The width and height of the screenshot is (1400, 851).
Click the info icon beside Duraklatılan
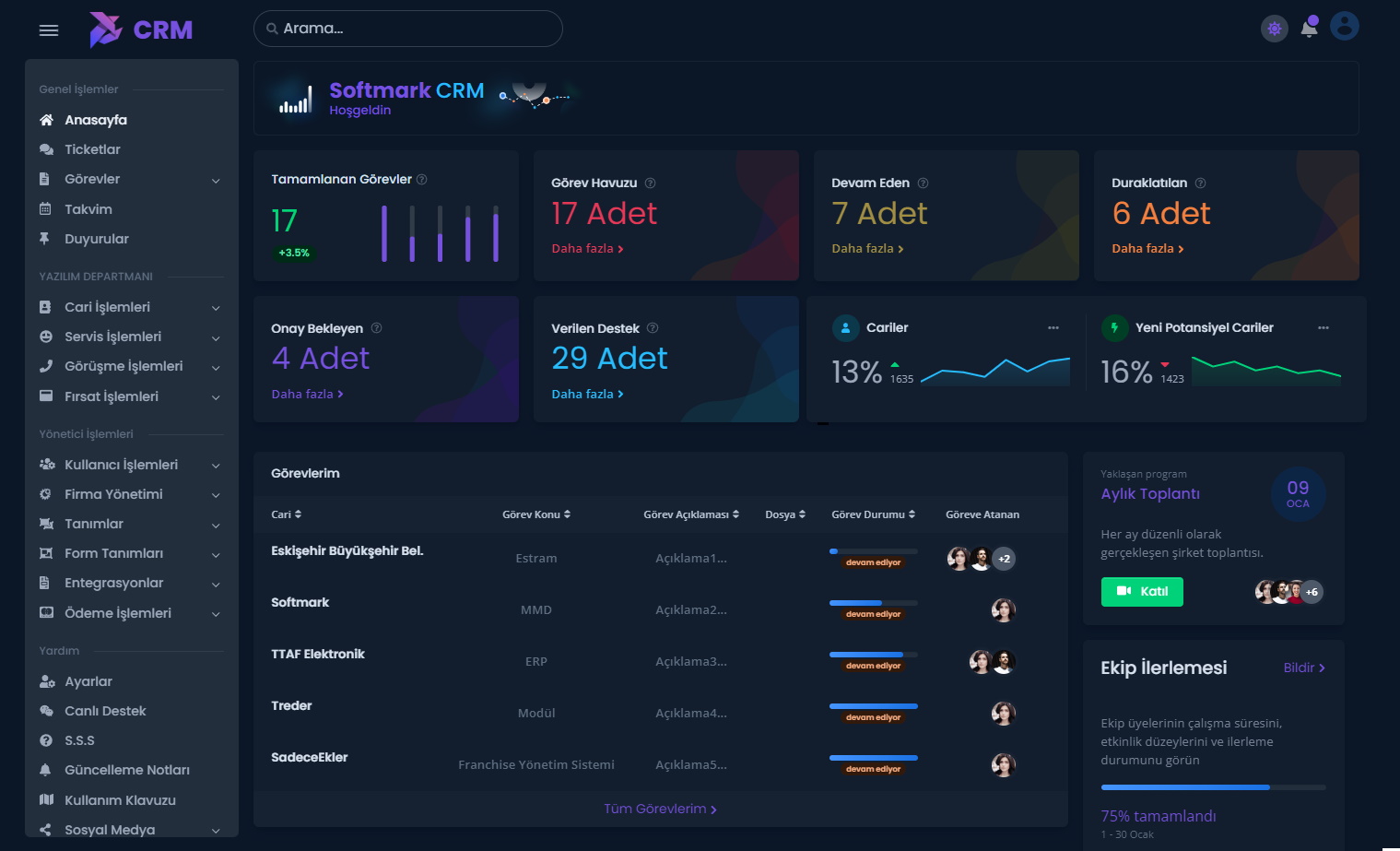click(1200, 183)
